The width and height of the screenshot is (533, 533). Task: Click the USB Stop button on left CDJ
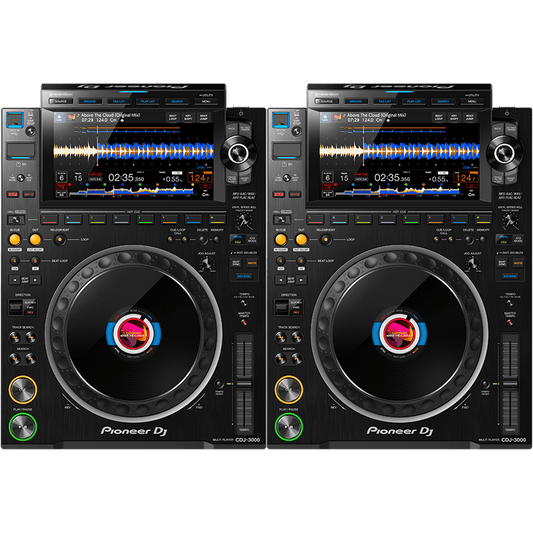[x=30, y=131]
